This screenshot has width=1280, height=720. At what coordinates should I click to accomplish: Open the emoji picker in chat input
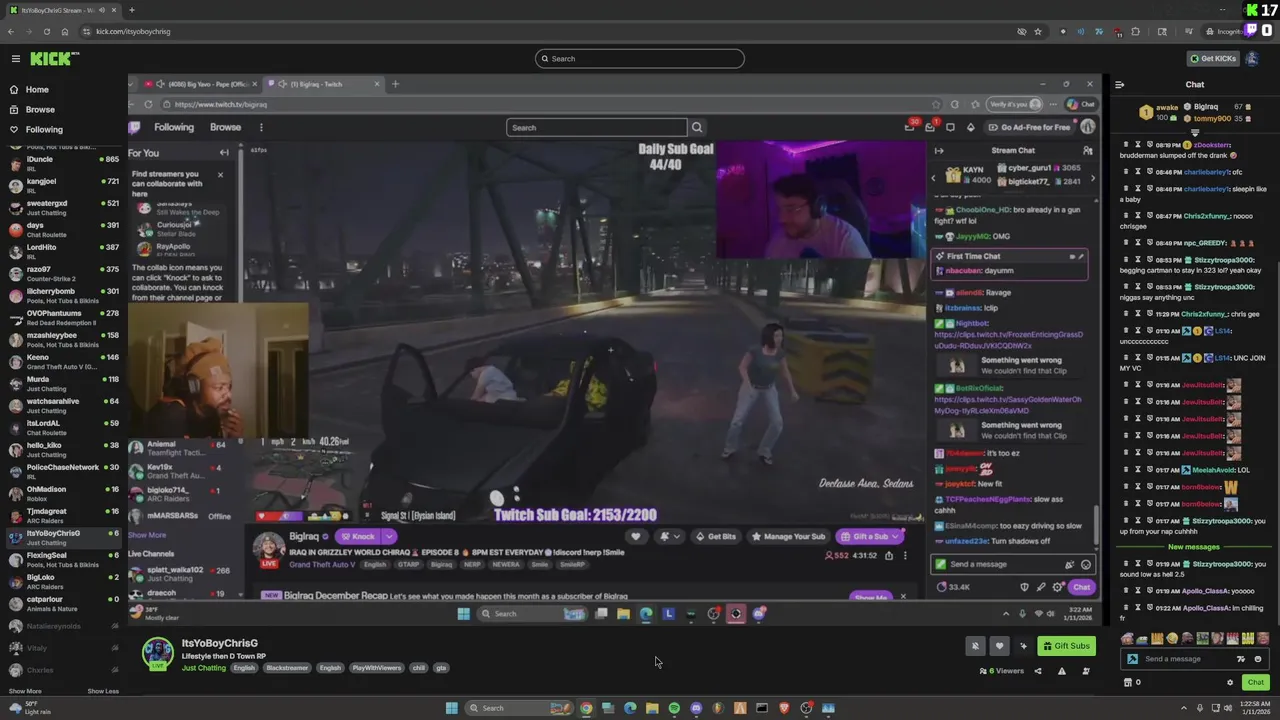coord(1258,659)
